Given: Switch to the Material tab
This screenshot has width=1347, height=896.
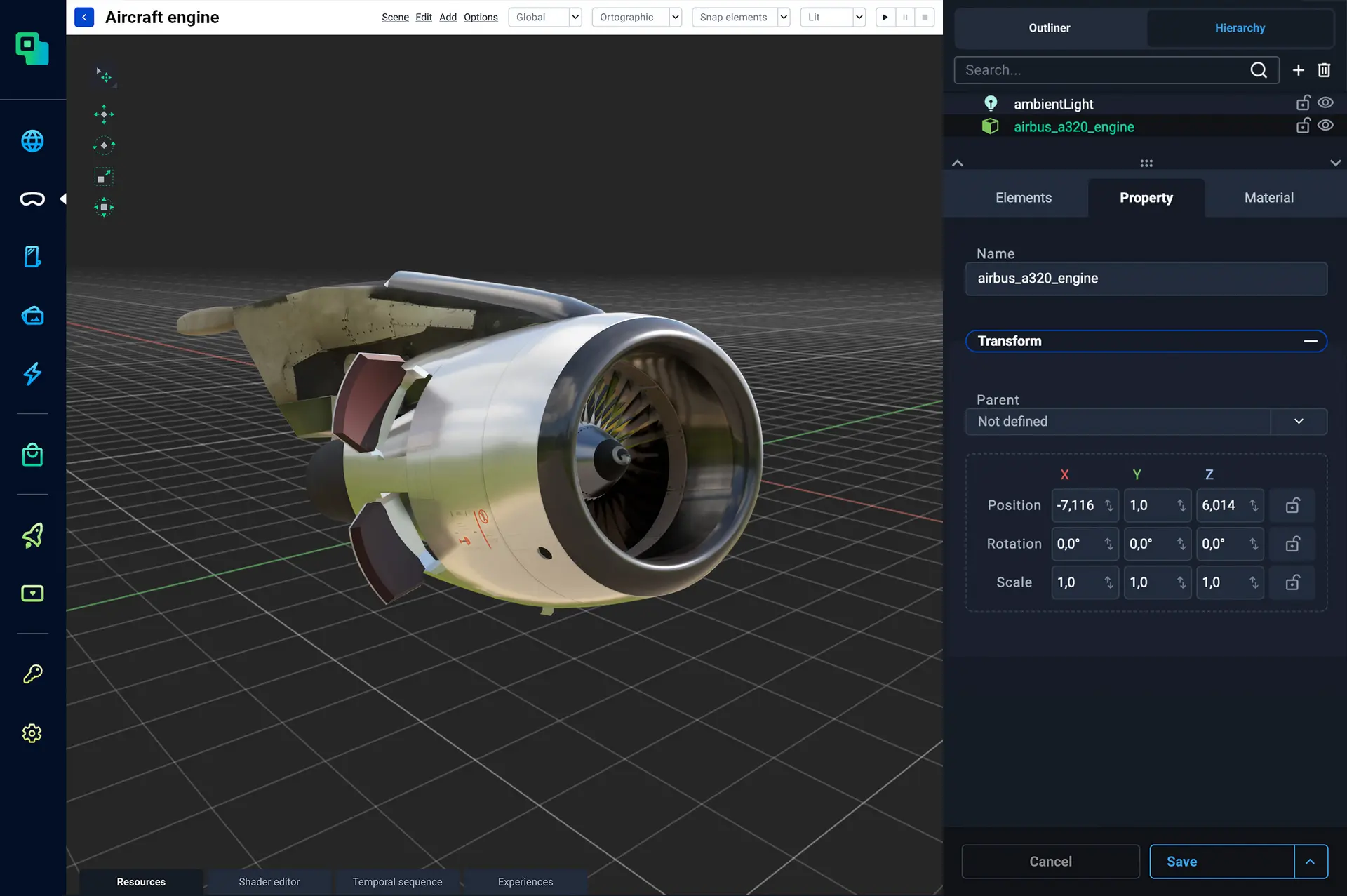Looking at the screenshot, I should click(x=1267, y=197).
